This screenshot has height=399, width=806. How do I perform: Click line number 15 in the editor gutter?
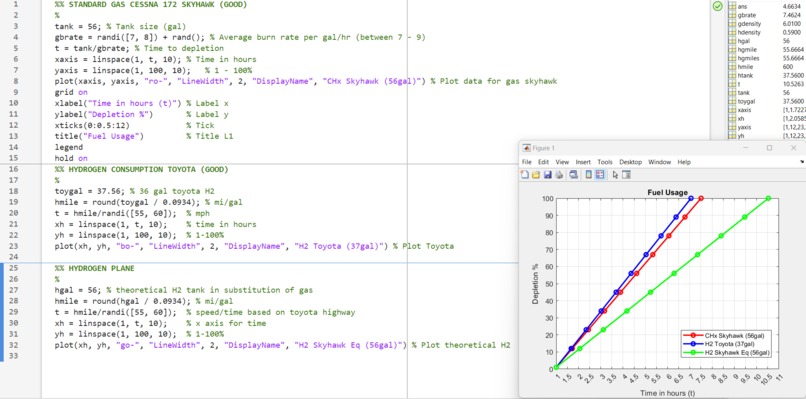tap(14, 158)
